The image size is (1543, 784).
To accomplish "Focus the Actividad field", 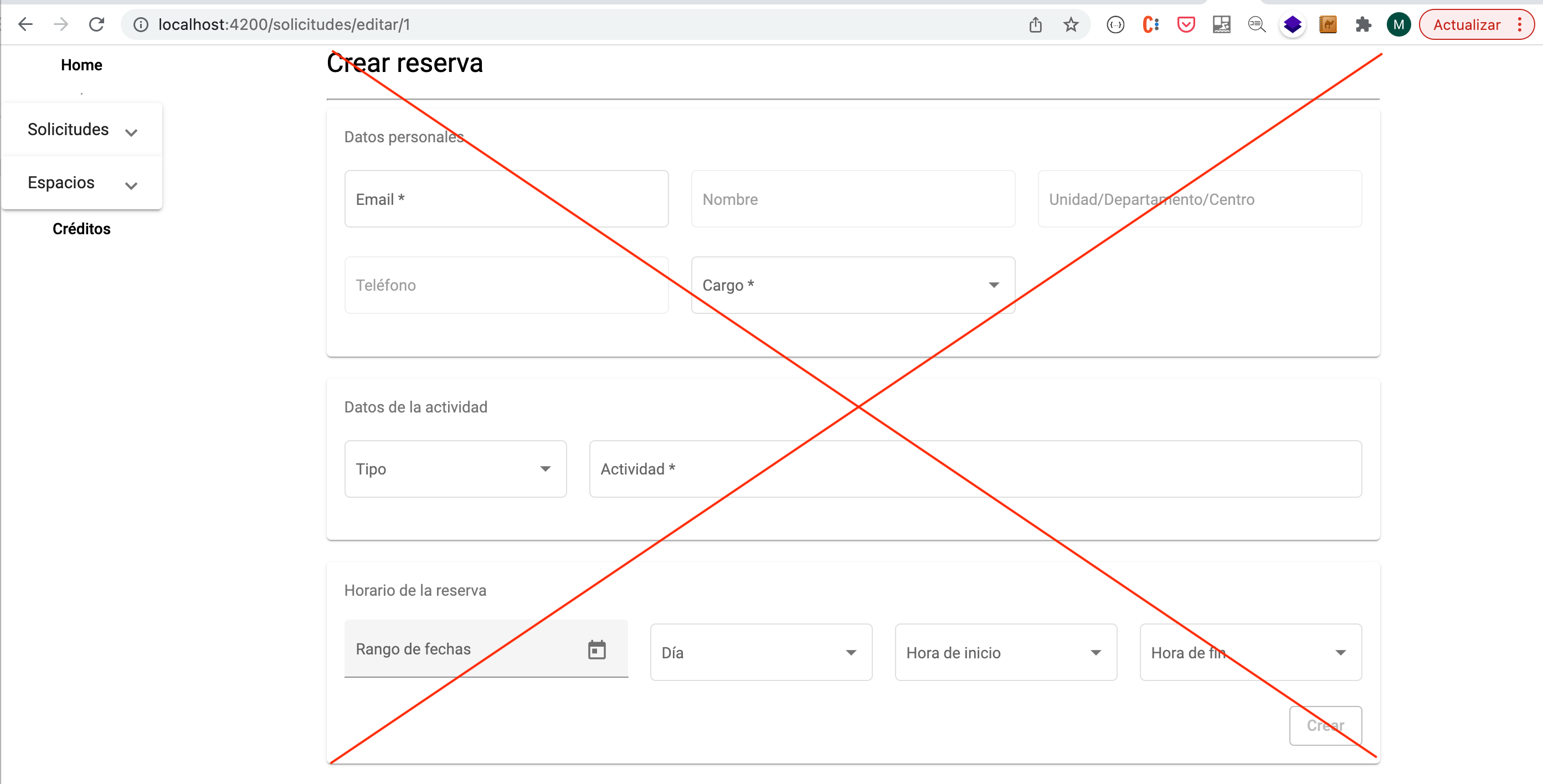I will coord(975,469).
